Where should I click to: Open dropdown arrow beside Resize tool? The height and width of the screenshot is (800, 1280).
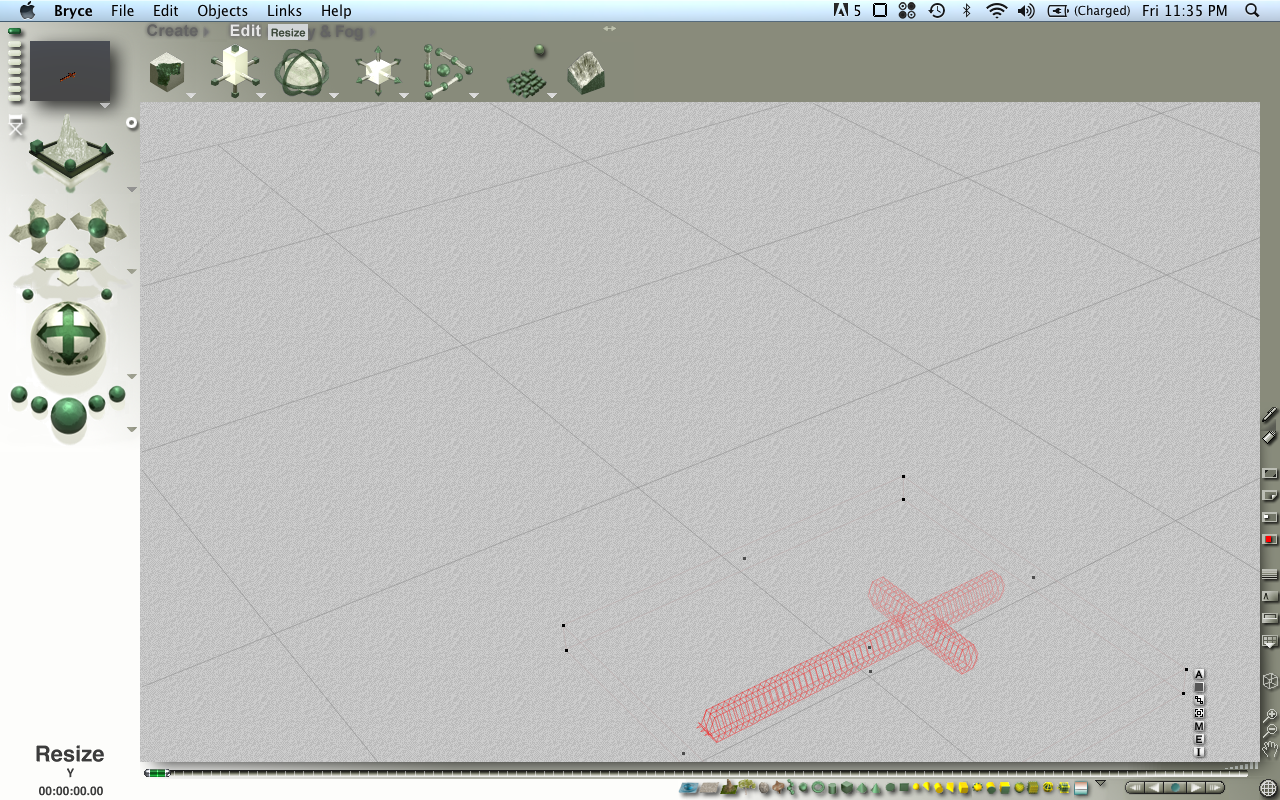(261, 96)
